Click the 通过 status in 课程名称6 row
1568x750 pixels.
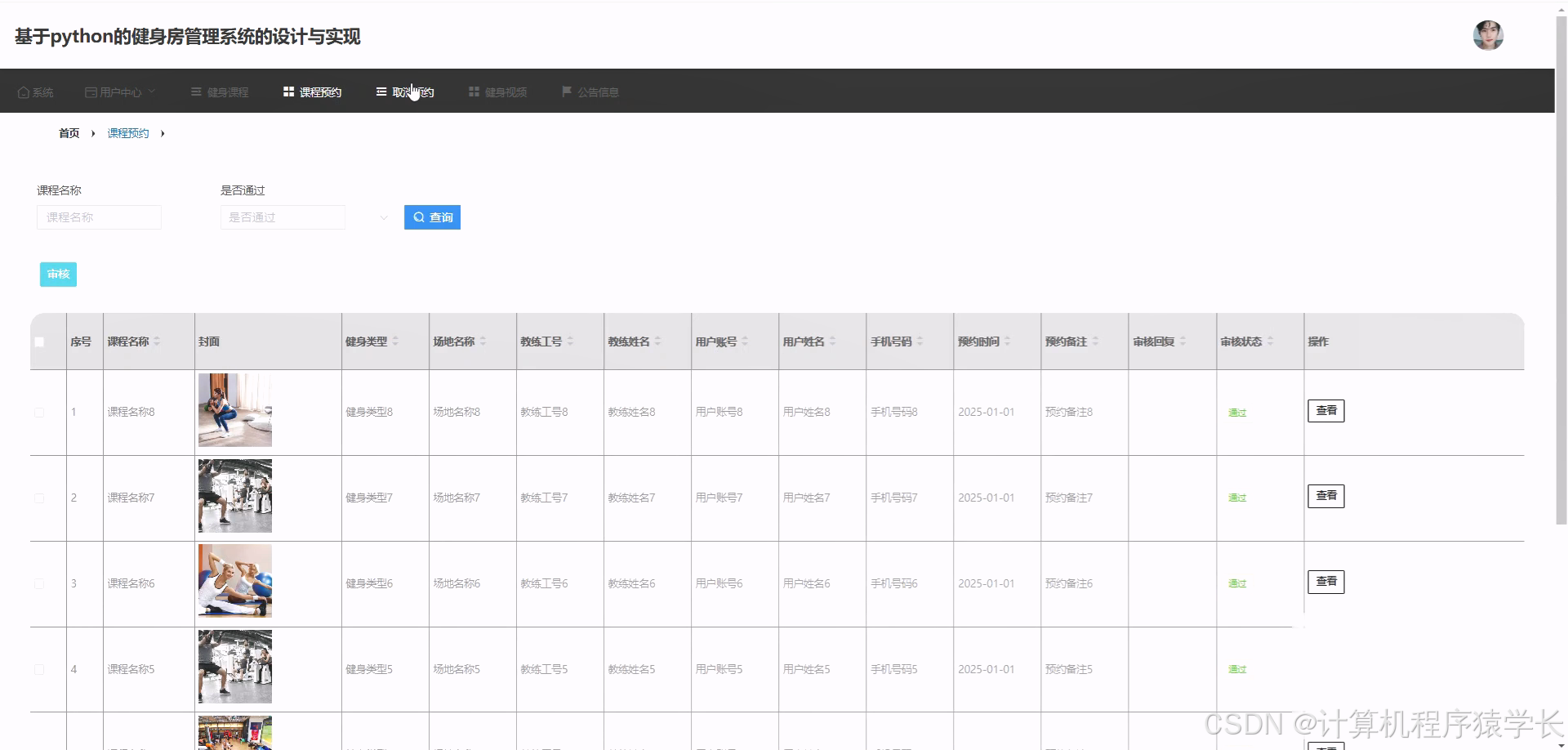click(x=1237, y=584)
